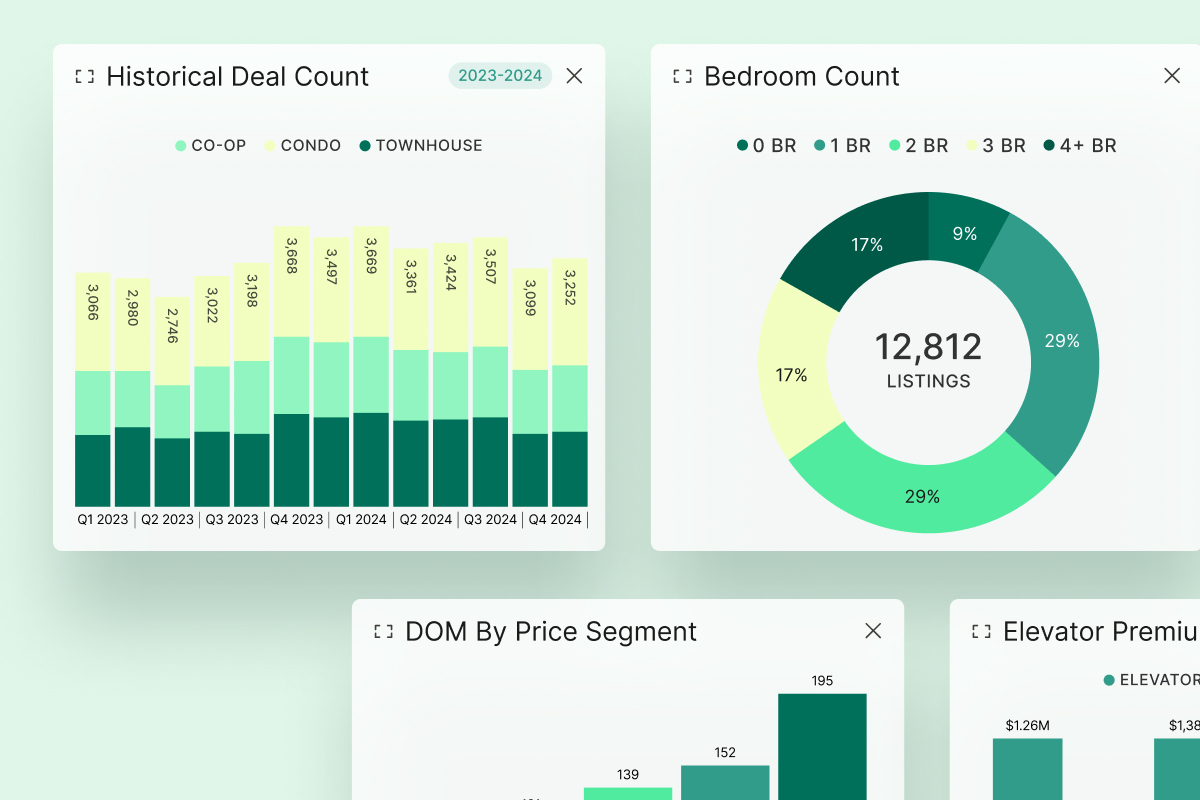Toggle the 0 BR legend item
1200x800 pixels.
(767, 146)
